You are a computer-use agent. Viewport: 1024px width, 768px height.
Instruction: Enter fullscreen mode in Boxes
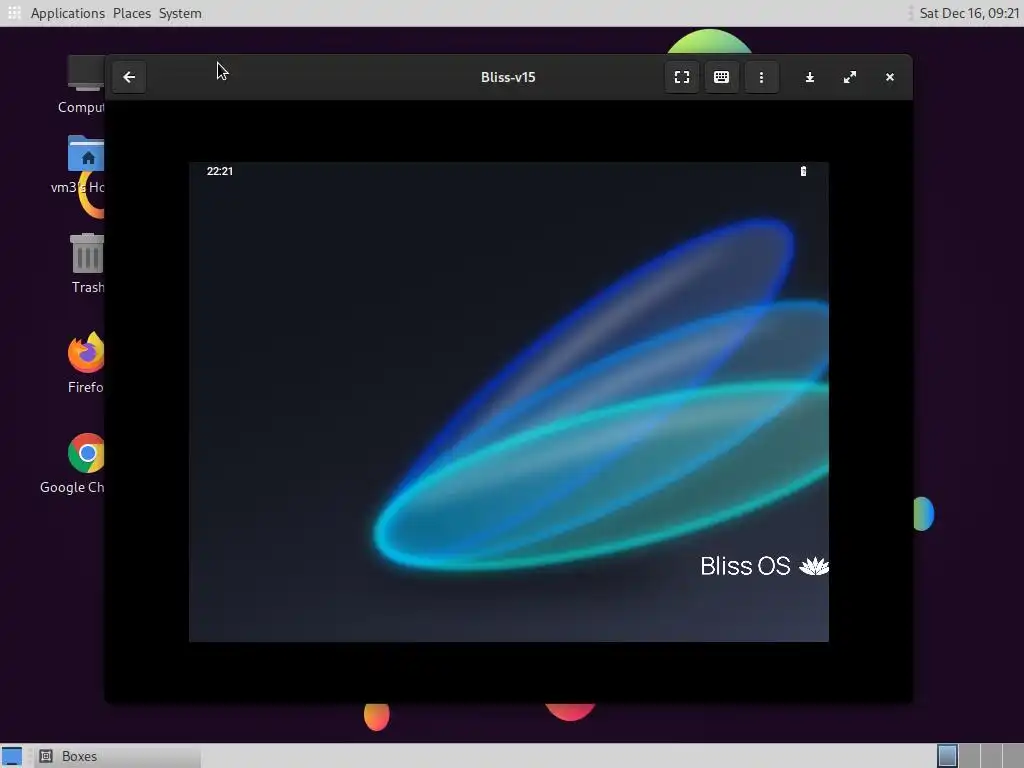pos(681,77)
